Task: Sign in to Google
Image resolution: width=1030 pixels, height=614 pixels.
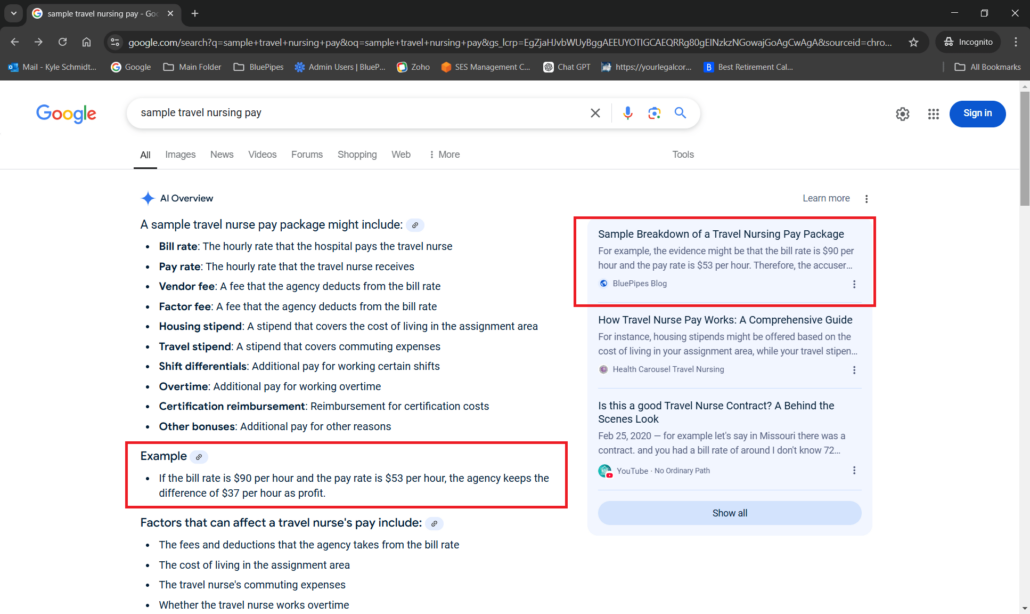Action: pos(977,114)
